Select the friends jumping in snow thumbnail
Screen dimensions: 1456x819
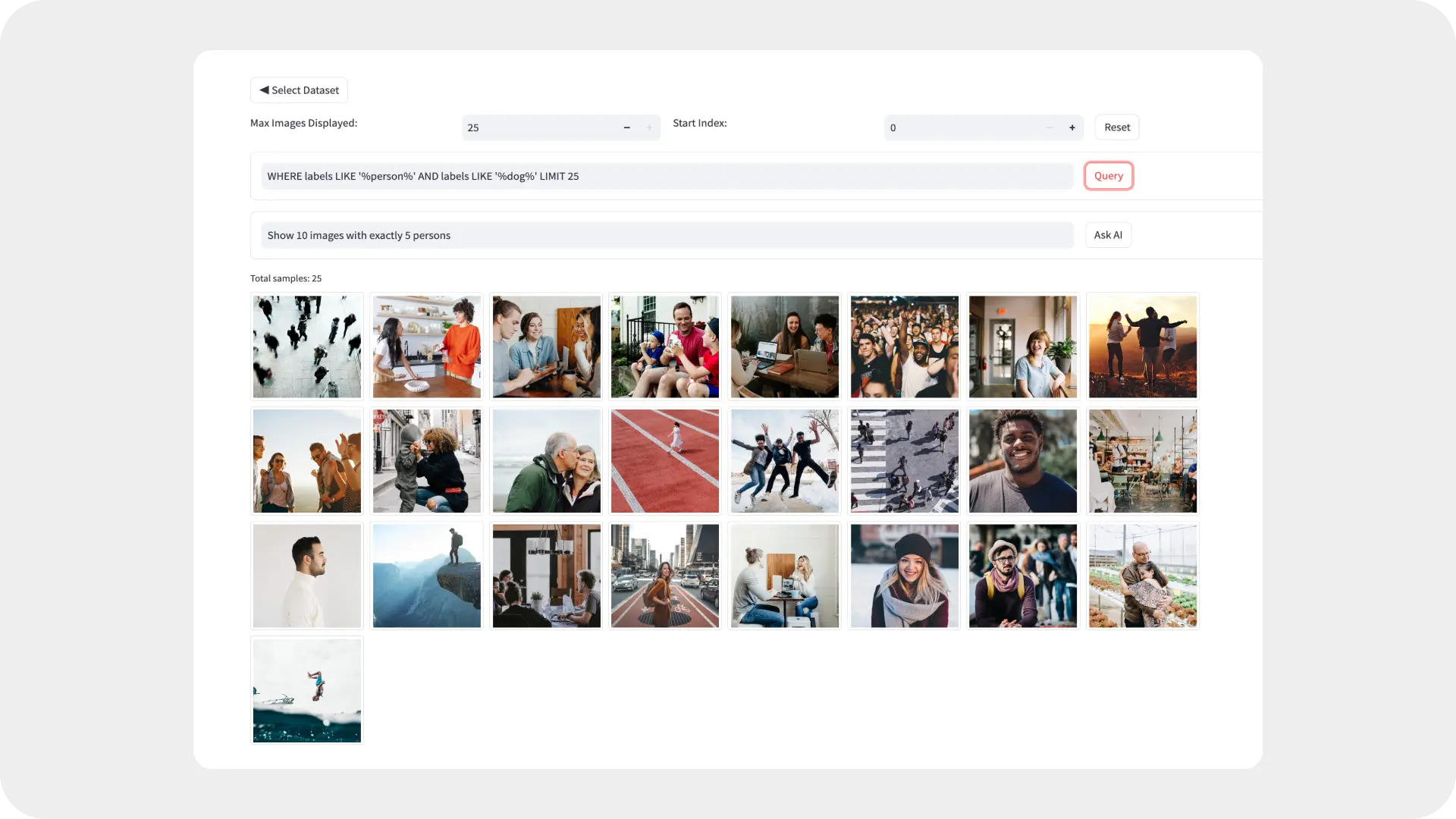click(x=785, y=461)
